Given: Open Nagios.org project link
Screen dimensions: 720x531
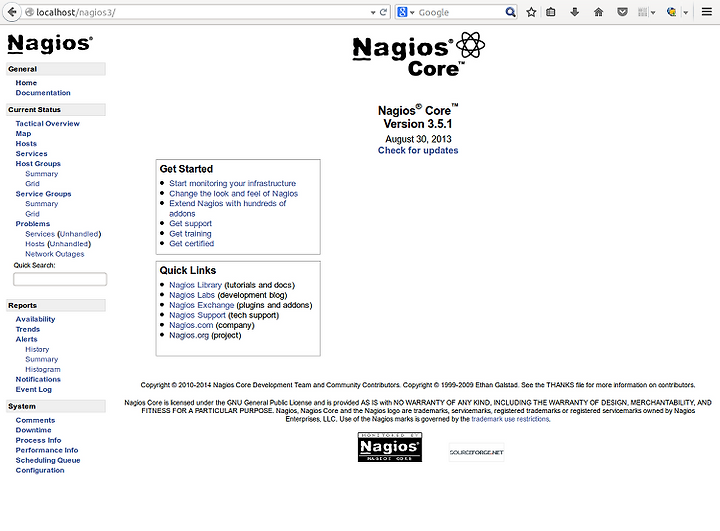Looking at the screenshot, I should click(189, 335).
